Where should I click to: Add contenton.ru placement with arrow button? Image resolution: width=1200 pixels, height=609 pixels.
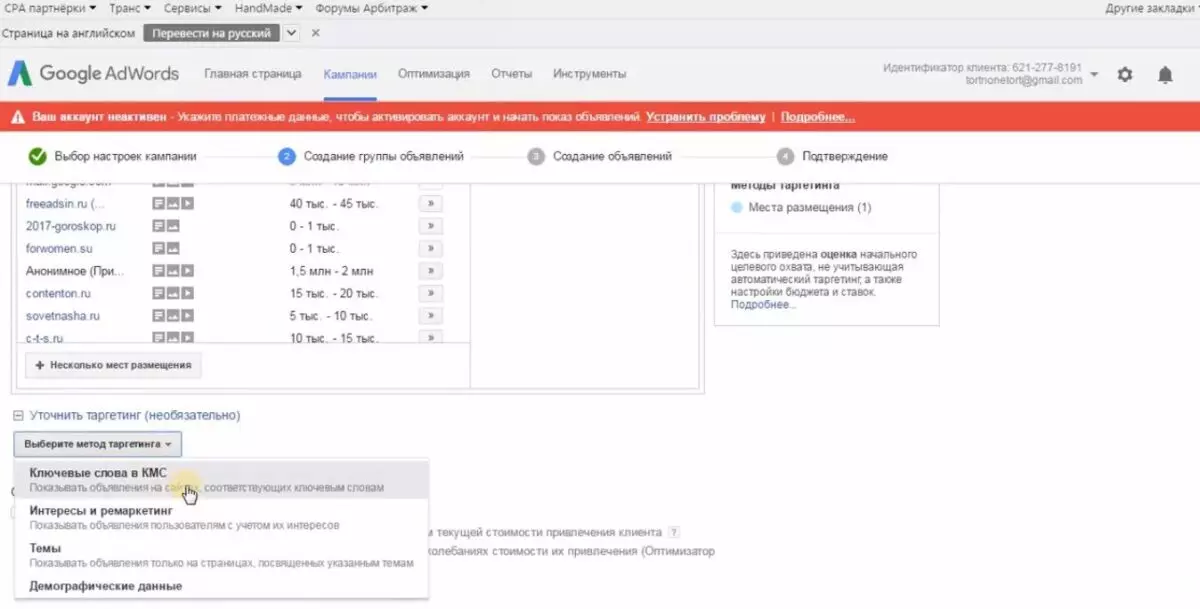430,293
